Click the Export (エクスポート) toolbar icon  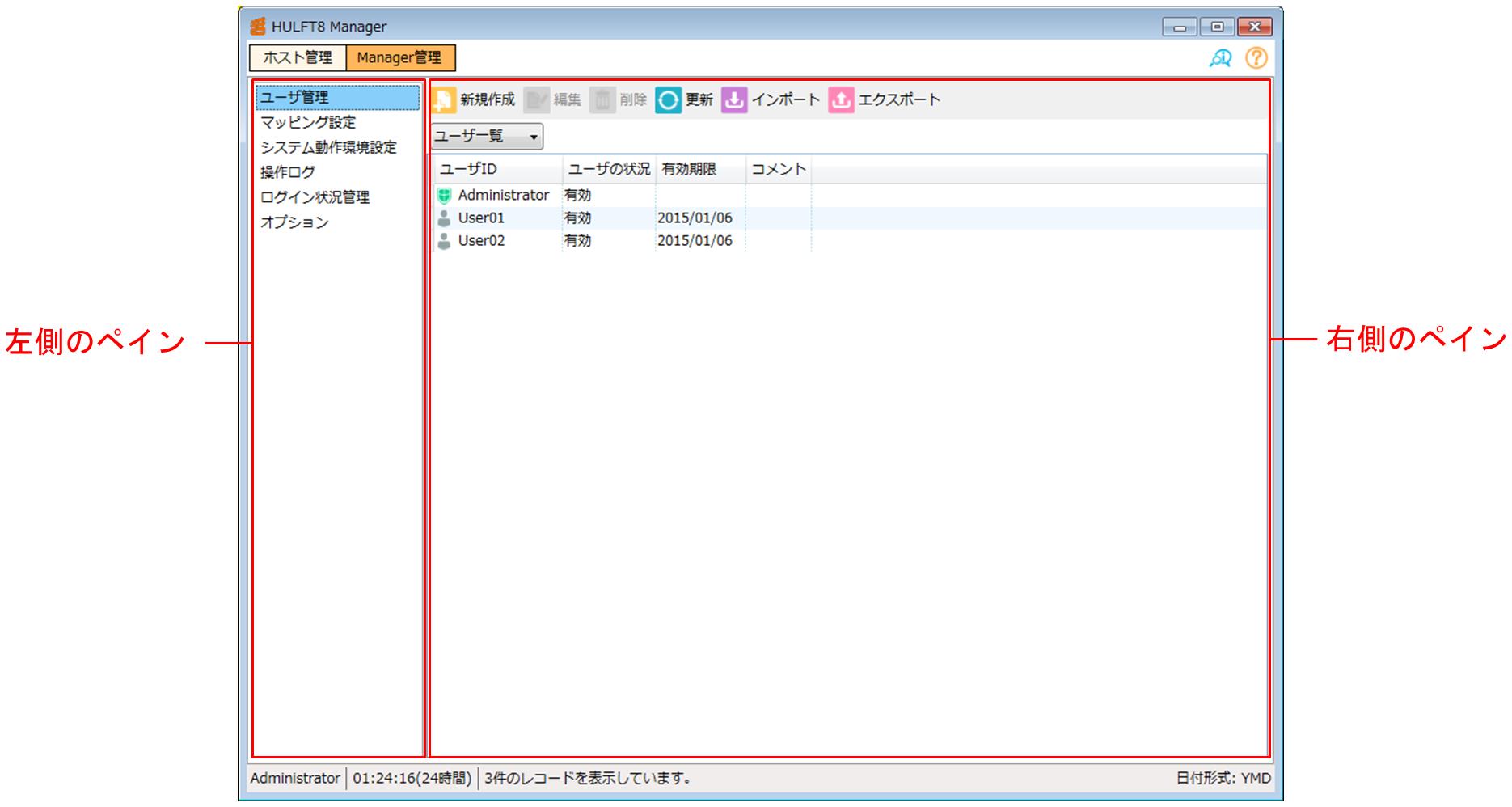[841, 100]
